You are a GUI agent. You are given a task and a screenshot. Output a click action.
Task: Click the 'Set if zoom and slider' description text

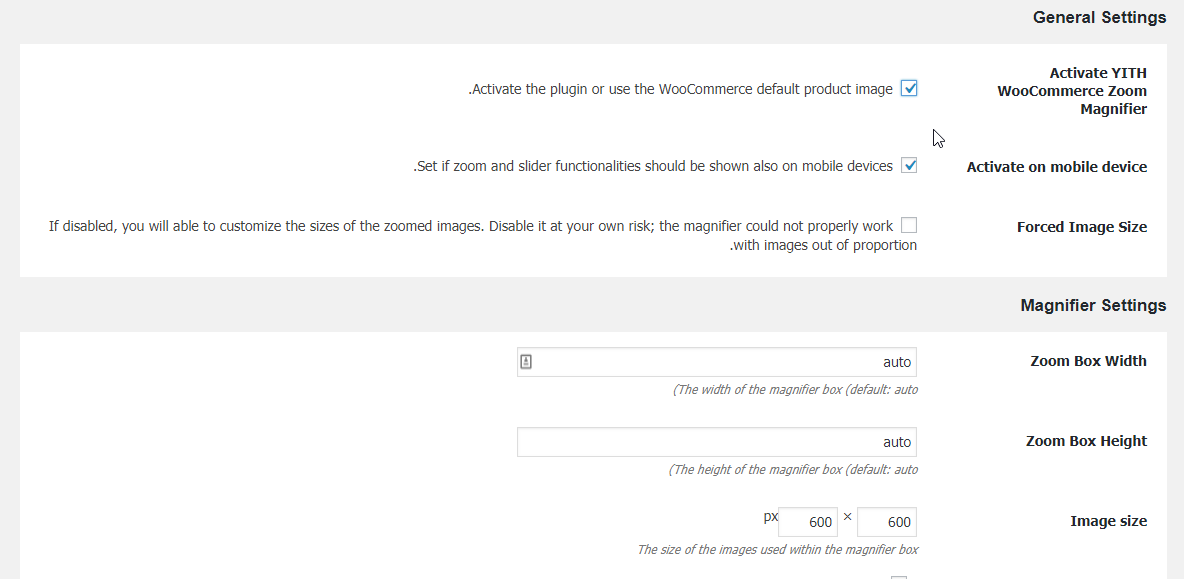[x=653, y=166]
